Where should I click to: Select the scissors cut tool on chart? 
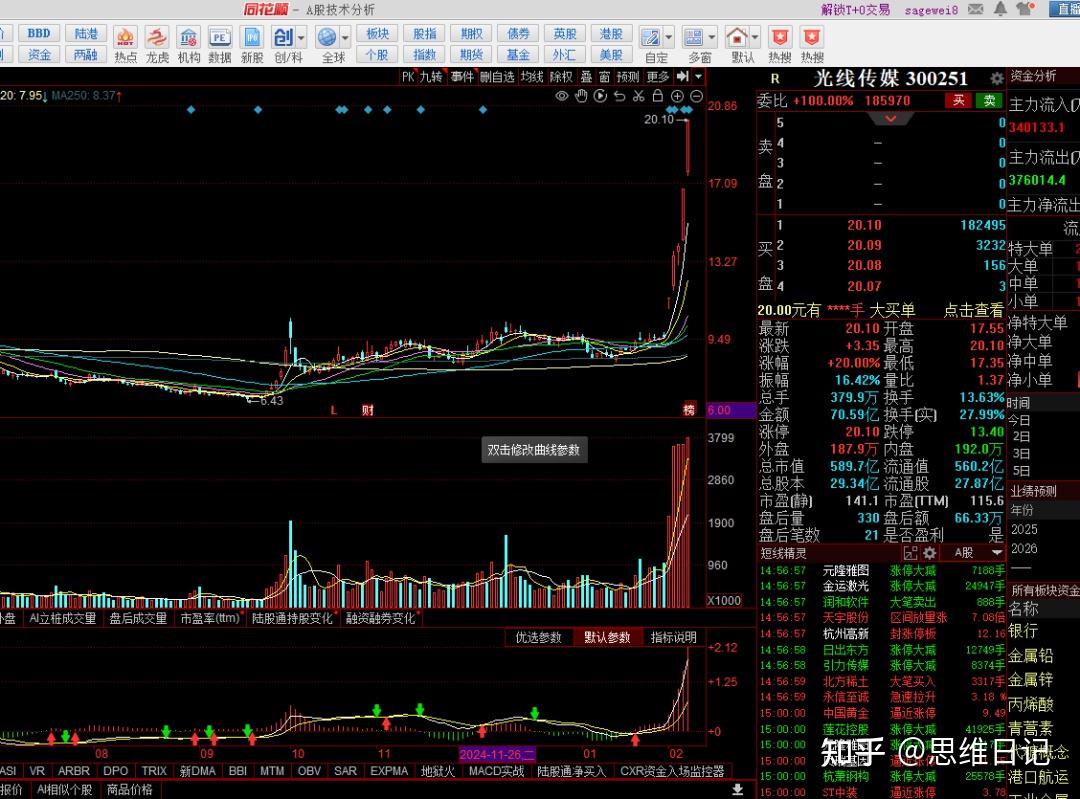point(638,96)
